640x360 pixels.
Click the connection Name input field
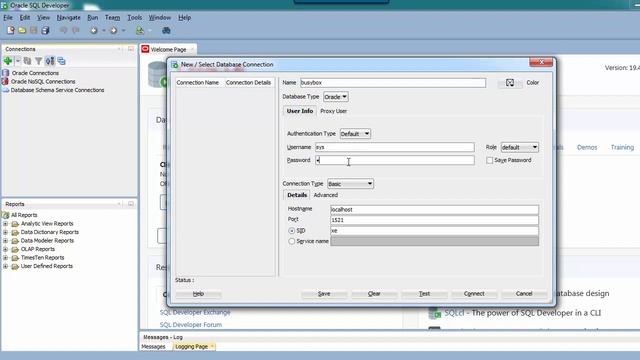click(x=393, y=83)
